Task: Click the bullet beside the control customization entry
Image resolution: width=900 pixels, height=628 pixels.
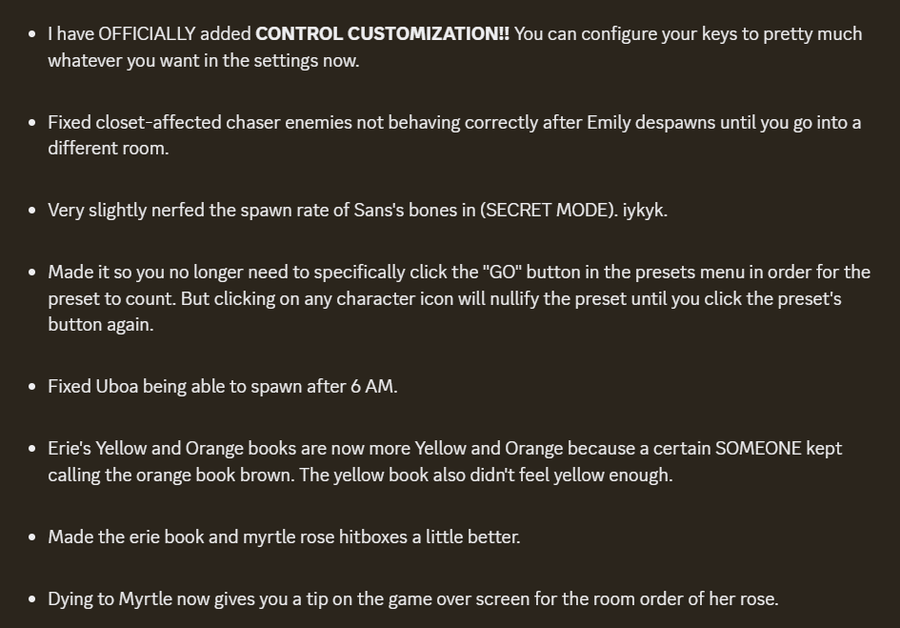Action: (x=32, y=34)
